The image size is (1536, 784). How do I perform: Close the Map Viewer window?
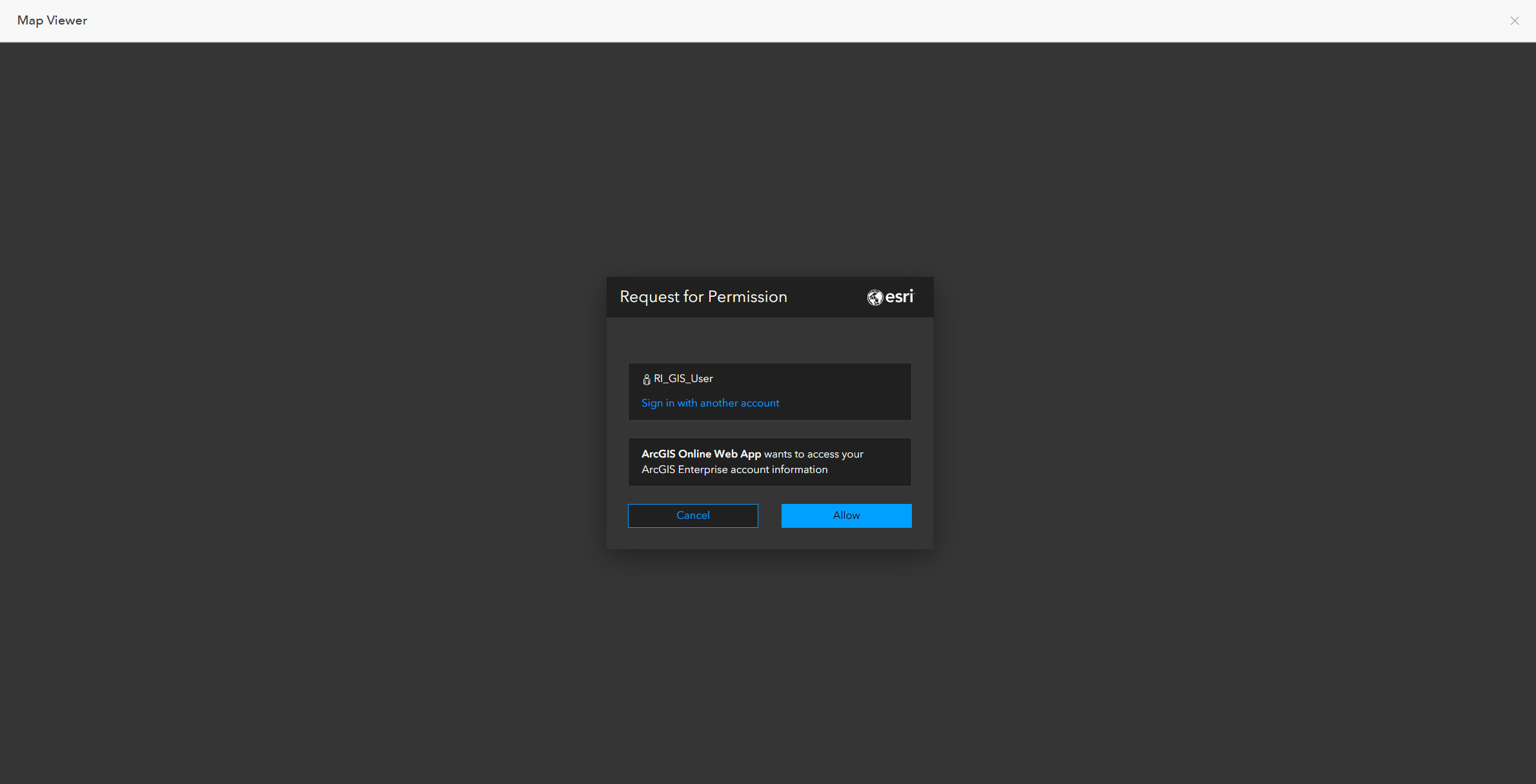1514,21
